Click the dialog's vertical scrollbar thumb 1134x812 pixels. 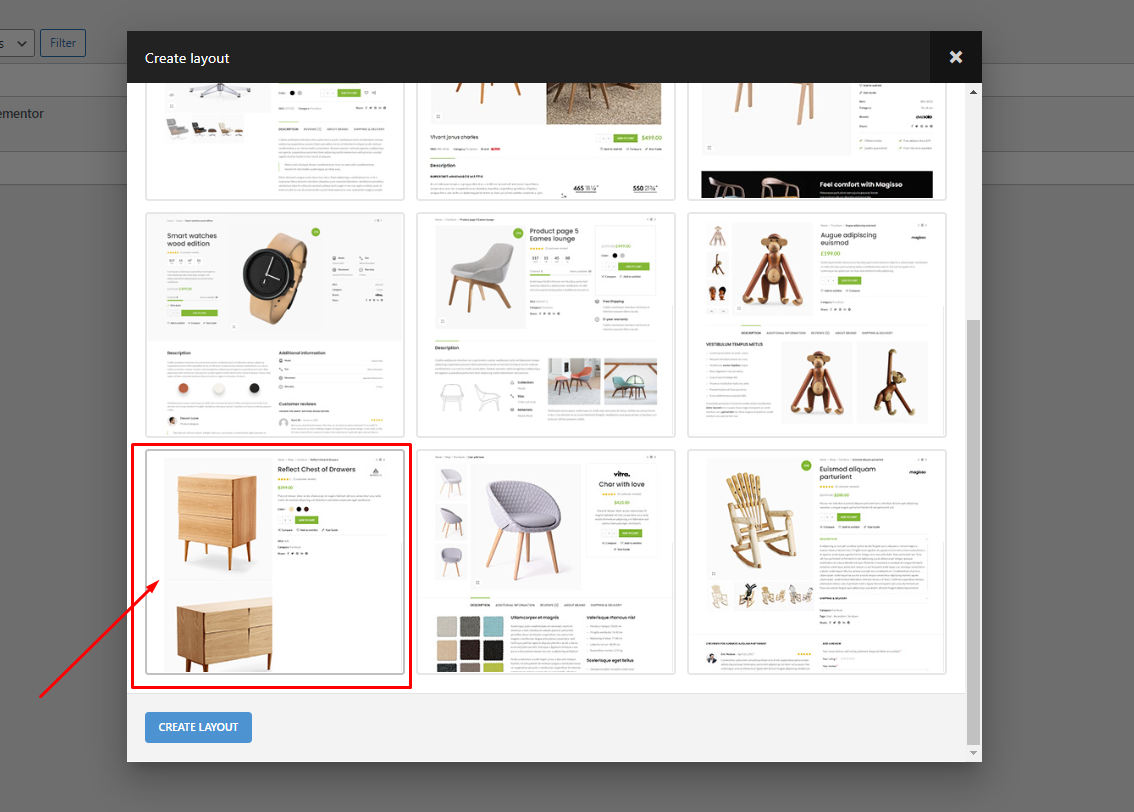(973, 531)
